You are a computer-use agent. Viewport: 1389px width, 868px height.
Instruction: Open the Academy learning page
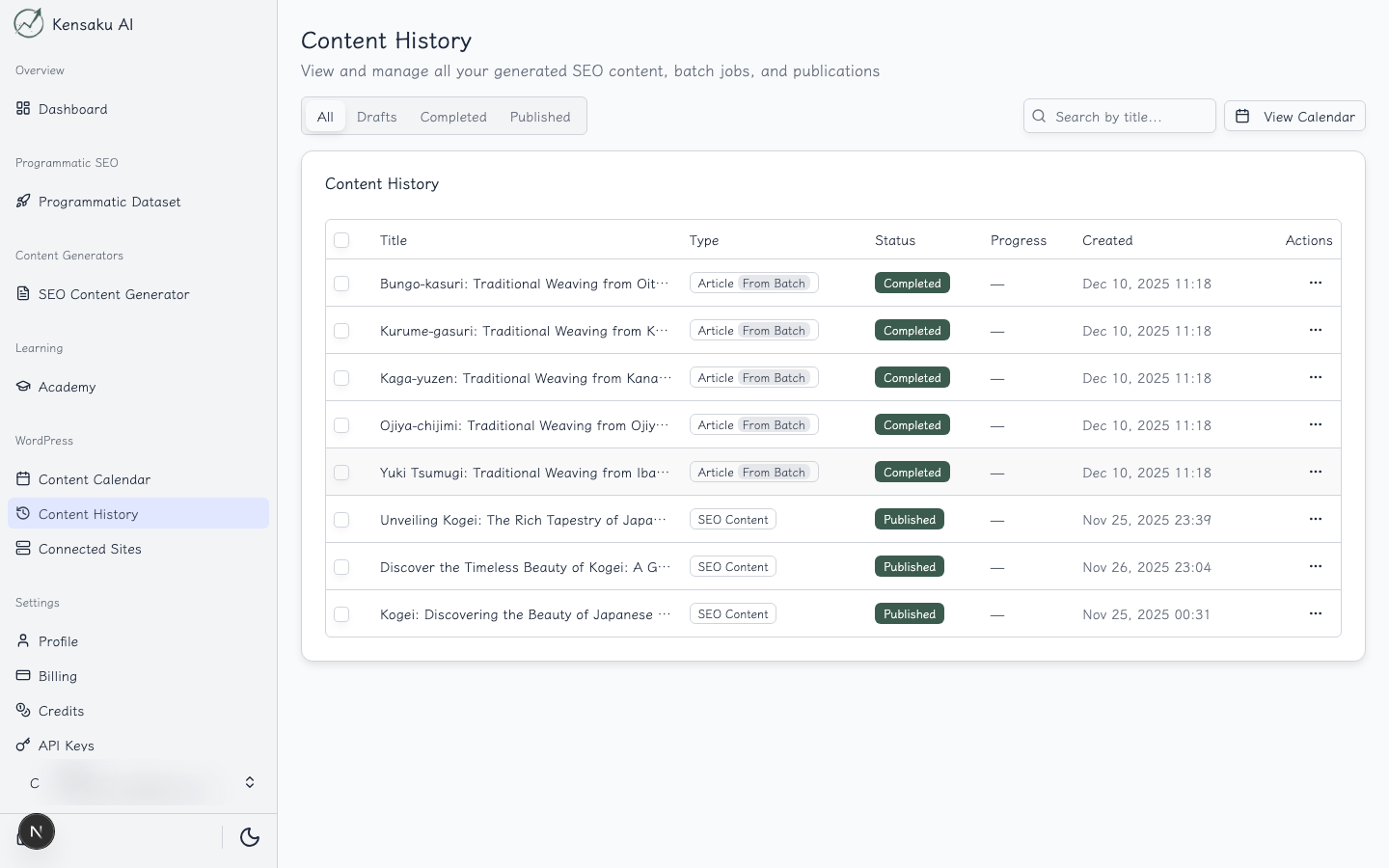pos(67,387)
